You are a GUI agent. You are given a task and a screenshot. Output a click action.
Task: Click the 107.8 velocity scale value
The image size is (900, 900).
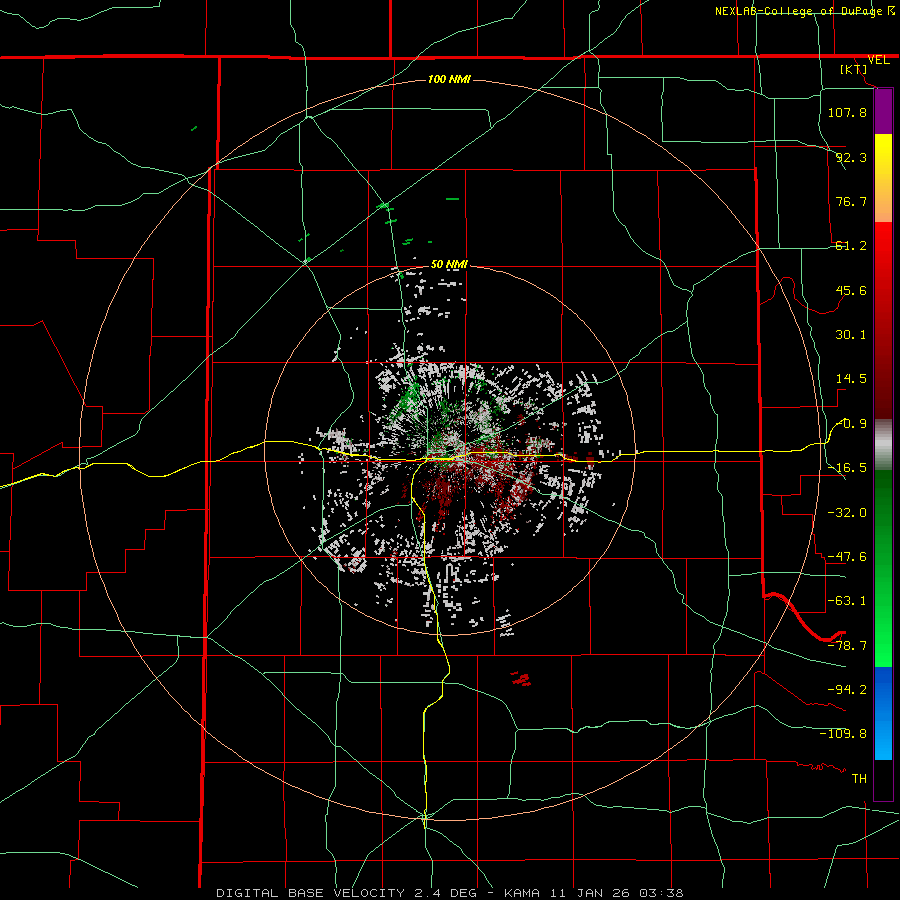(x=847, y=112)
